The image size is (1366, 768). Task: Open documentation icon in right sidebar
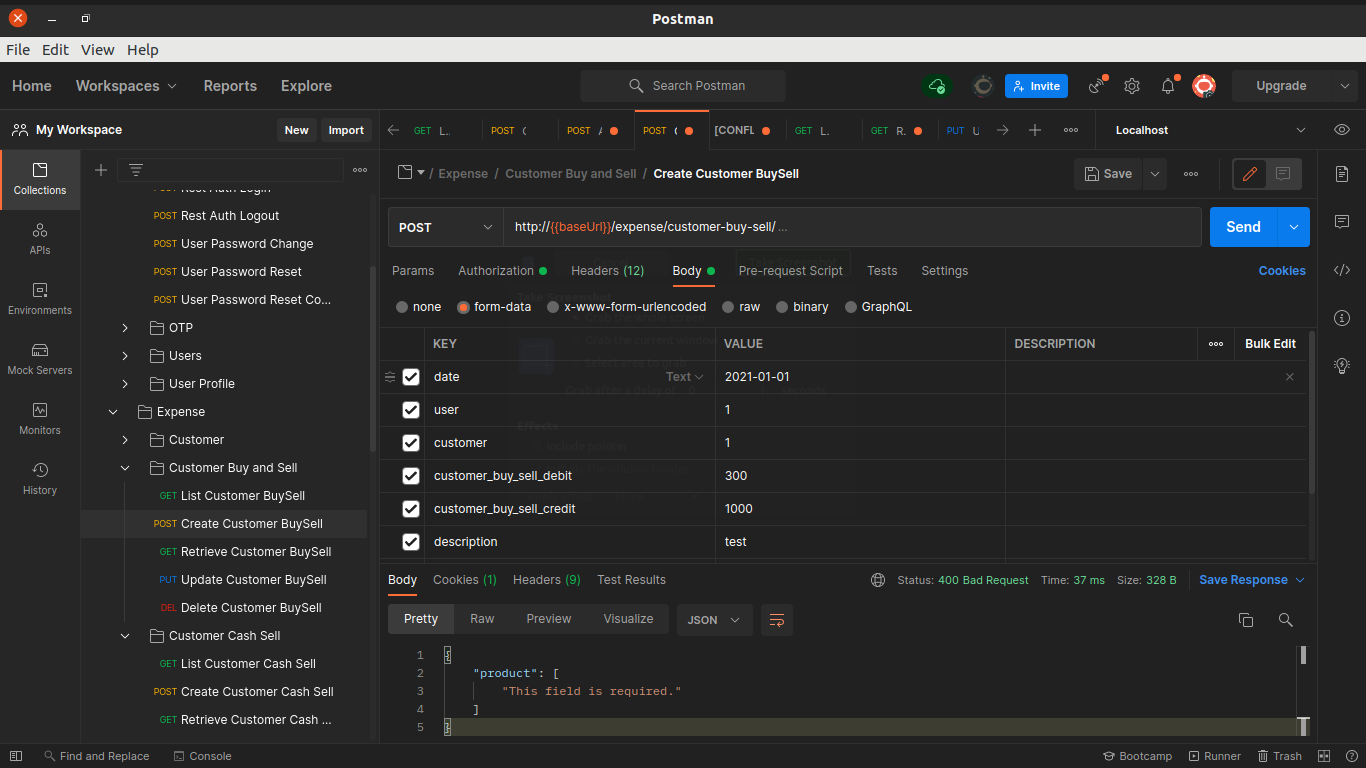[x=1342, y=174]
